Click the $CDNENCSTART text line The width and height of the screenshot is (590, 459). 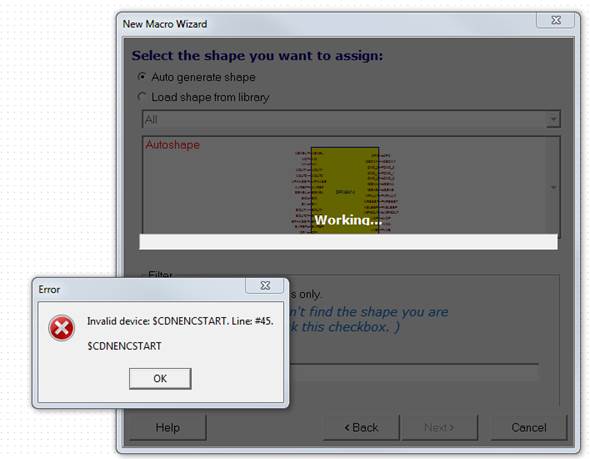pyautogui.click(x=125, y=346)
